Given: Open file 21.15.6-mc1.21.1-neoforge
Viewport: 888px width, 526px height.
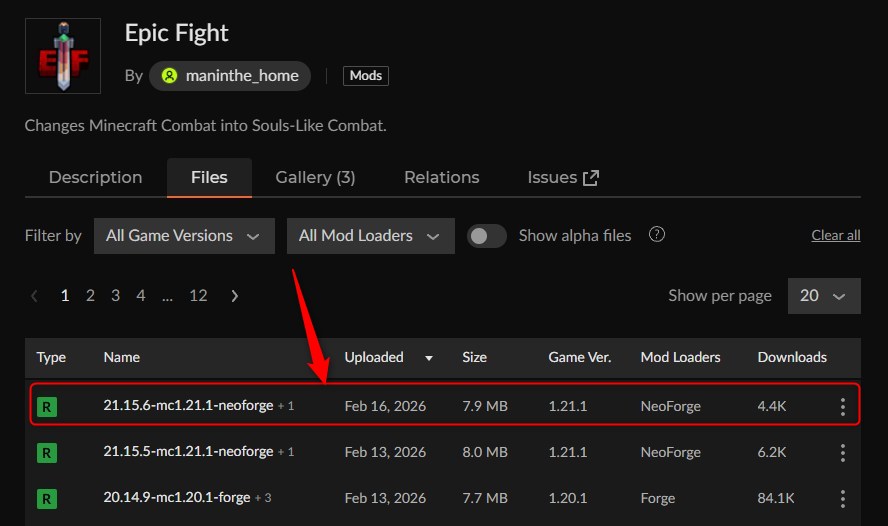Looking at the screenshot, I should pos(188,405).
